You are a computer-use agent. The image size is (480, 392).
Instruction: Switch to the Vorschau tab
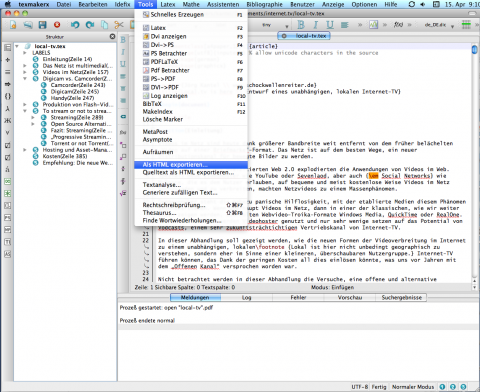(x=350, y=297)
